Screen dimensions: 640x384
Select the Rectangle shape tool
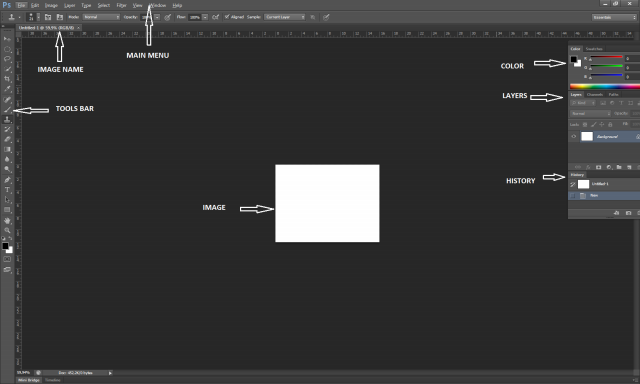pyautogui.click(x=7, y=210)
